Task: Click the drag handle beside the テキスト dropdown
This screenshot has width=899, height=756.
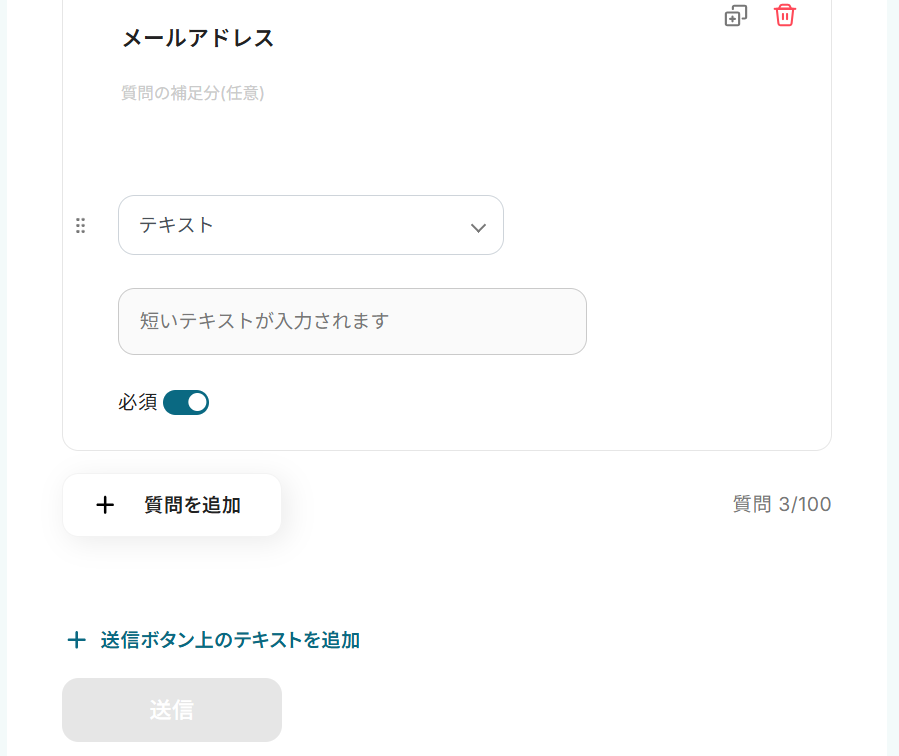Action: pos(81,226)
